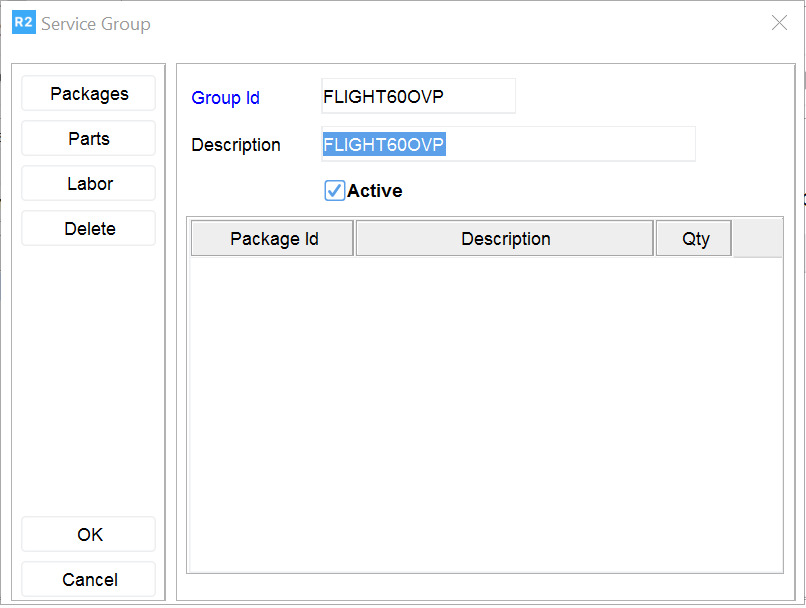Sort by the Package Id column header
The image size is (806, 608).
tap(273, 239)
